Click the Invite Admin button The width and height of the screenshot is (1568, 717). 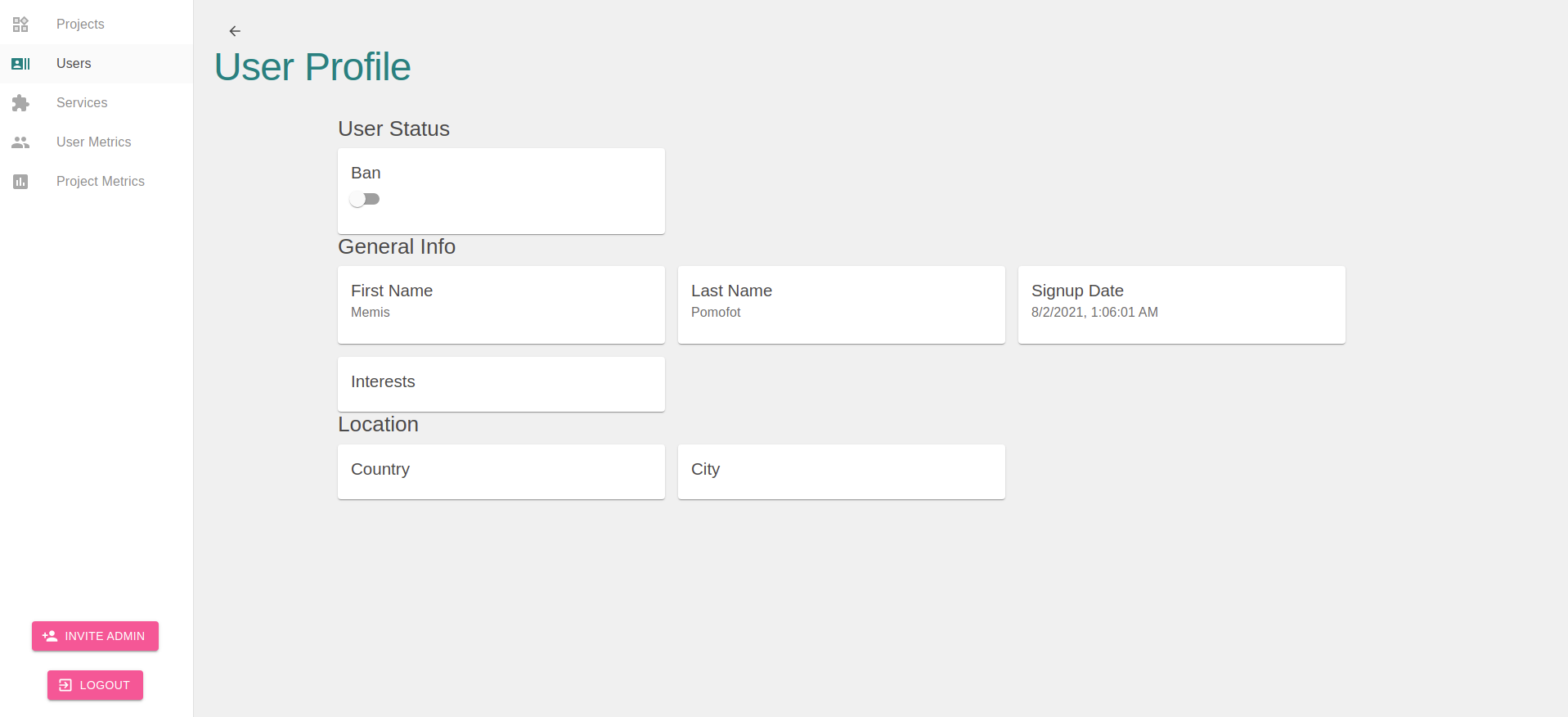pyautogui.click(x=95, y=636)
